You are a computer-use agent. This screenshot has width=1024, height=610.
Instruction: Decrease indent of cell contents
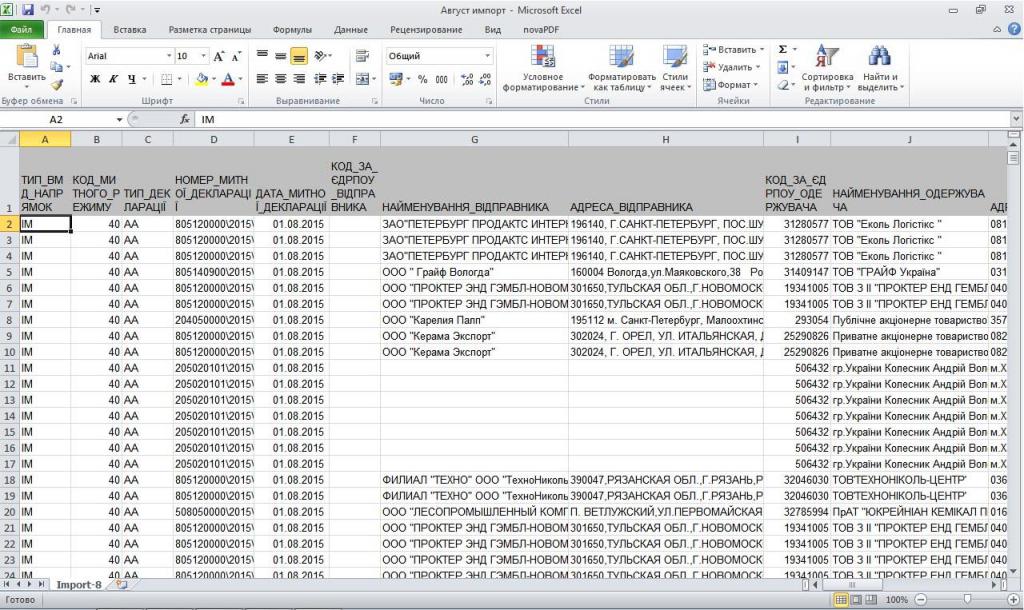coord(320,79)
